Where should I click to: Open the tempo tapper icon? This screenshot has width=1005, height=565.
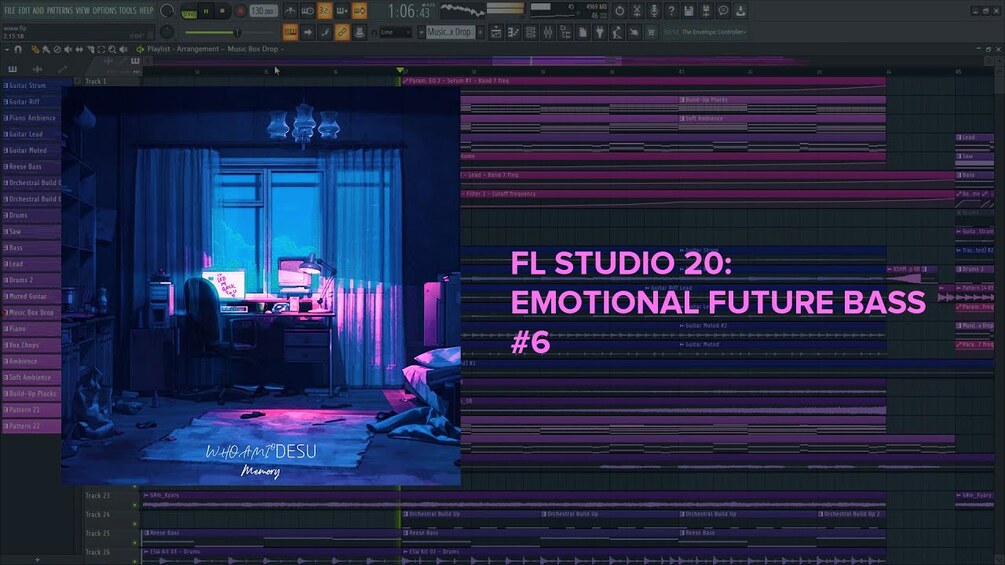[617, 32]
